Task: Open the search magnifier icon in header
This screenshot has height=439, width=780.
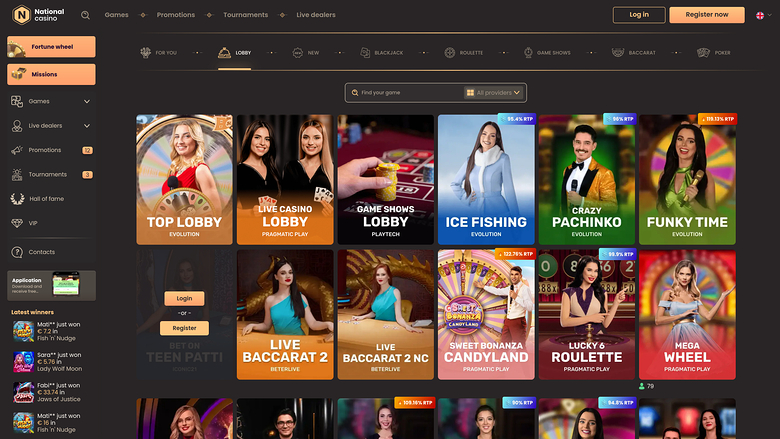Action: [86, 15]
